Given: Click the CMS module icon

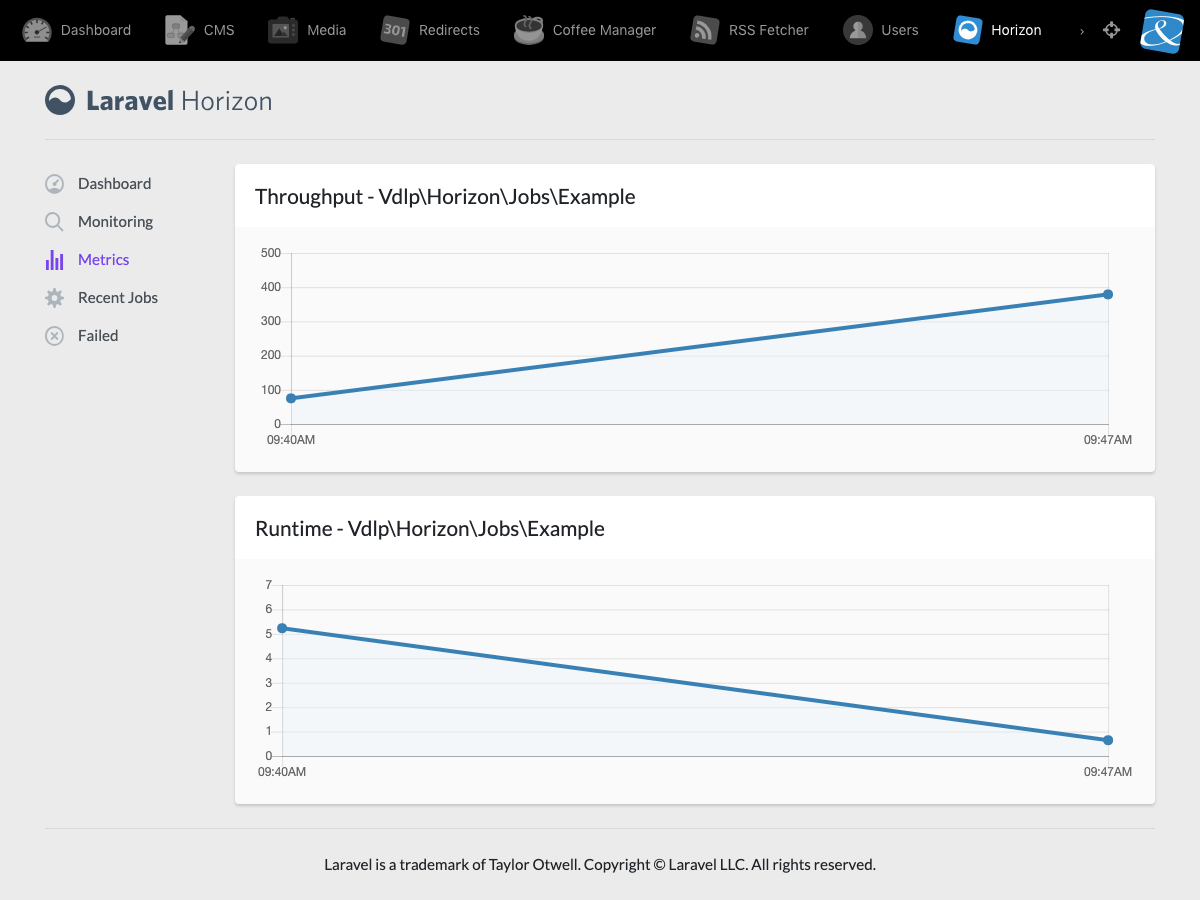Looking at the screenshot, I should pos(180,30).
